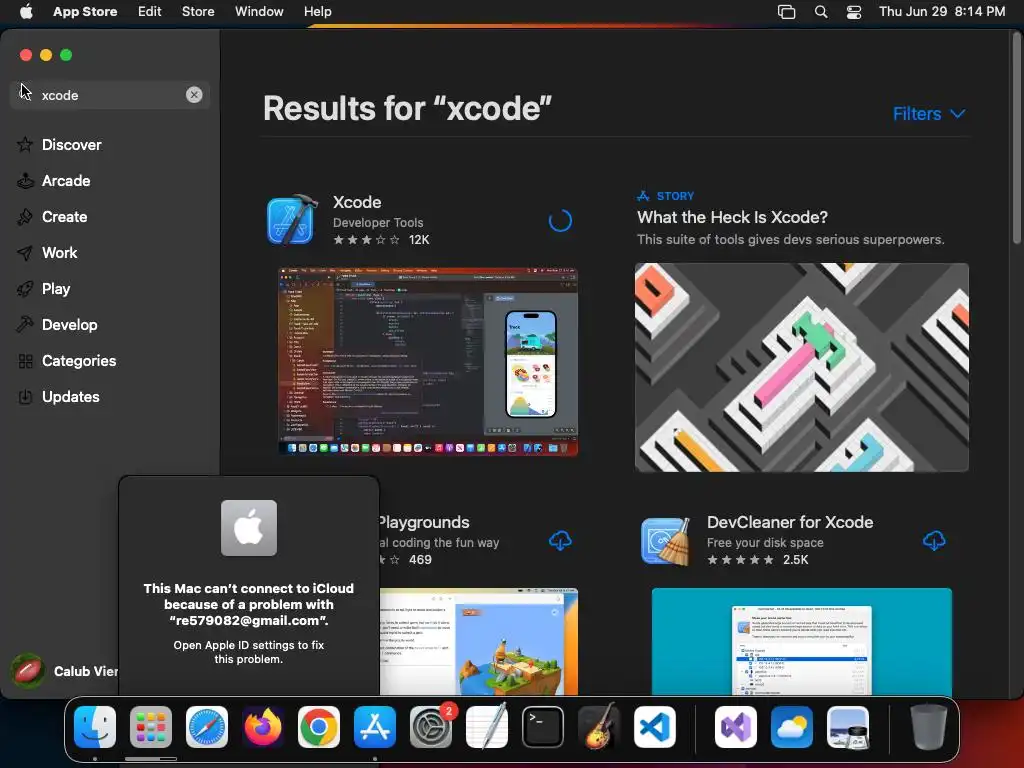The image size is (1024, 768).
Task: Click the iCloud connection error message
Action: tap(249, 604)
